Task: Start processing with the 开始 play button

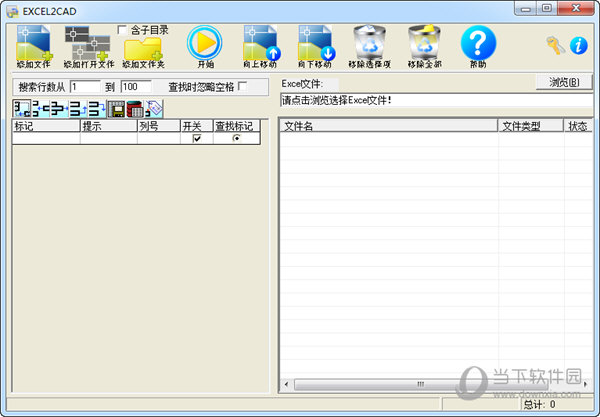Action: (205, 46)
